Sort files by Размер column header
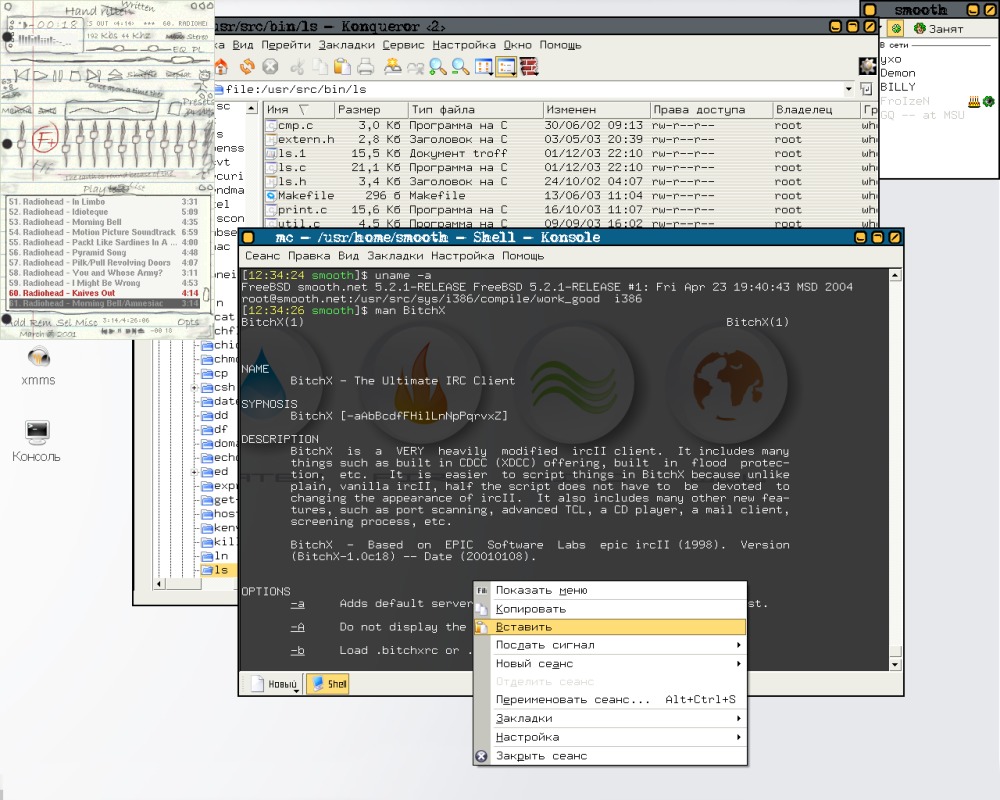This screenshot has width=1000, height=800. pyautogui.click(x=370, y=110)
